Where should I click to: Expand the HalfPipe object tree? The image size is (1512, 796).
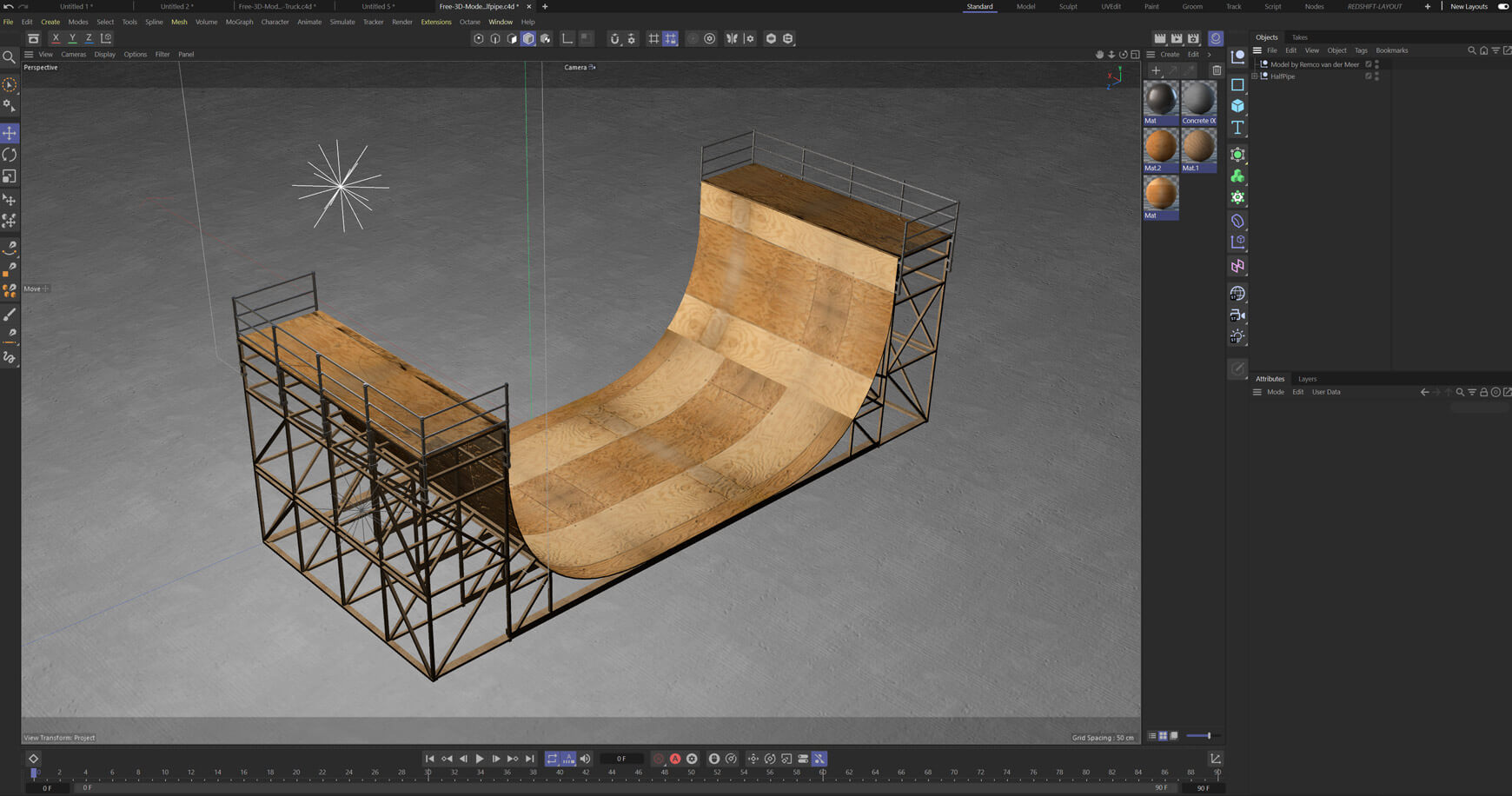(x=1255, y=76)
